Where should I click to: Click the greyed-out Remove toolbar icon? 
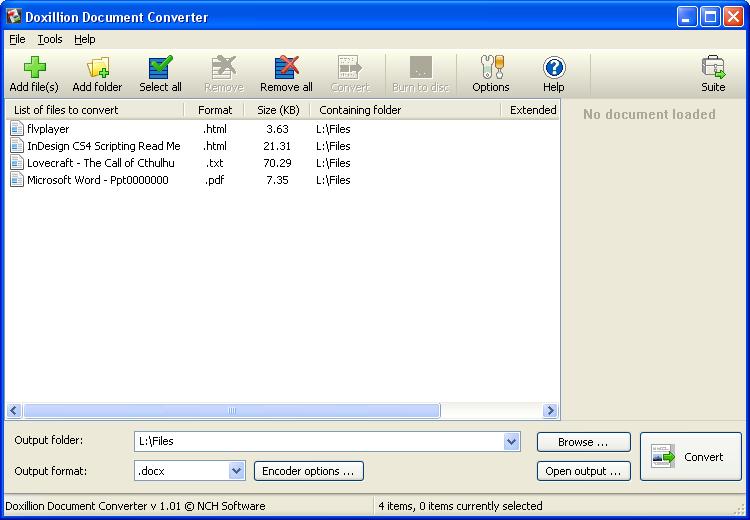pyautogui.click(x=224, y=67)
